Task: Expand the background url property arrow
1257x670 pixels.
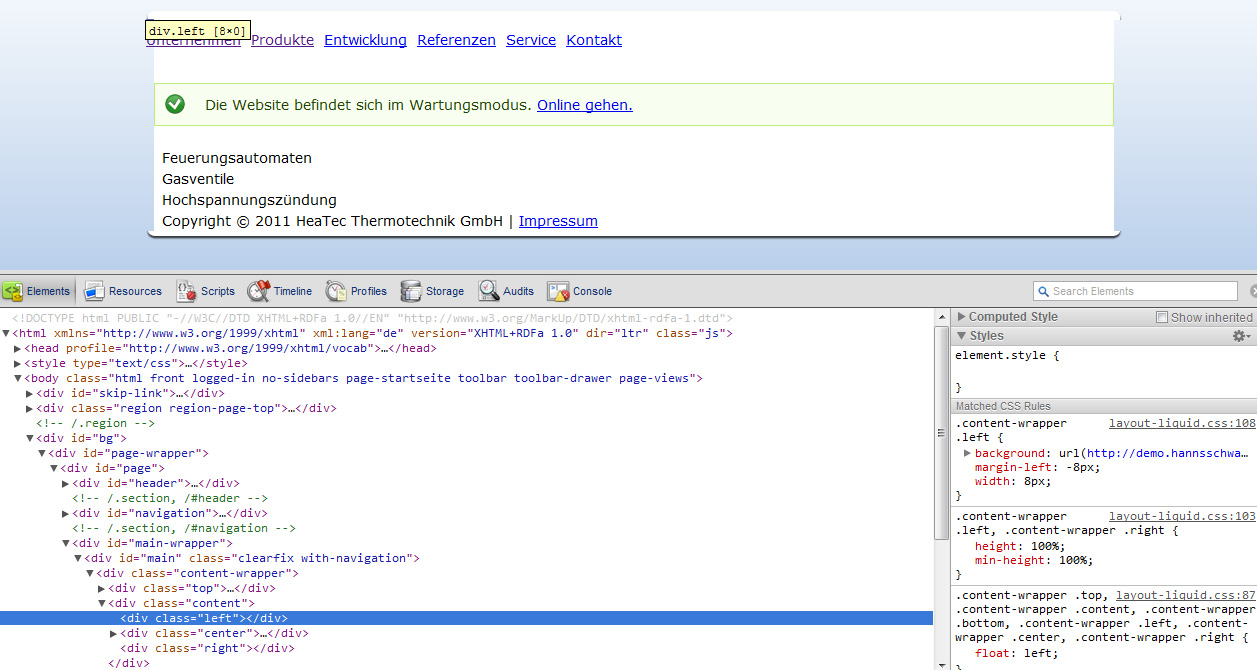Action: (x=967, y=453)
